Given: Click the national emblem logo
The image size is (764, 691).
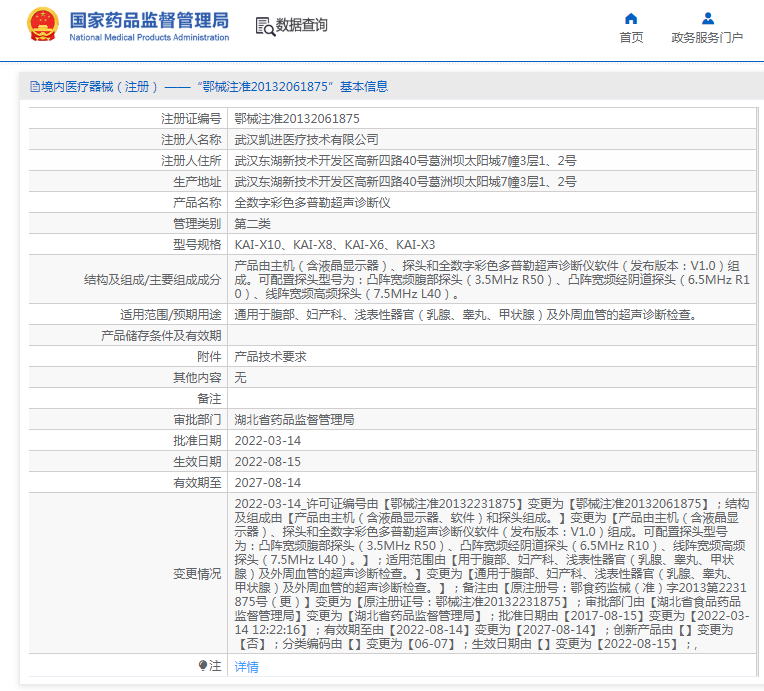Looking at the screenshot, I should [43, 24].
